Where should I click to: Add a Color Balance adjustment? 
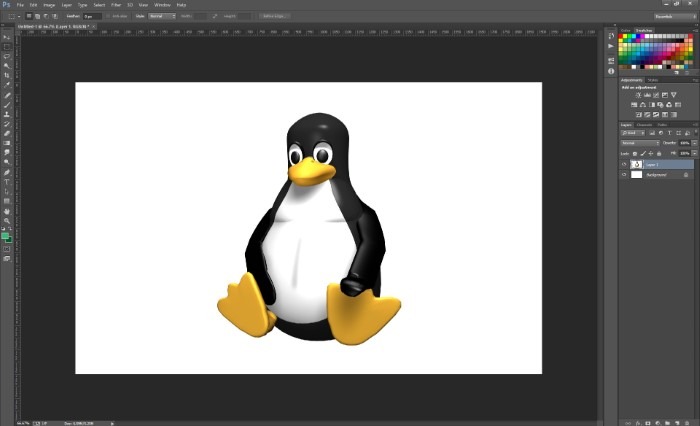(x=642, y=105)
